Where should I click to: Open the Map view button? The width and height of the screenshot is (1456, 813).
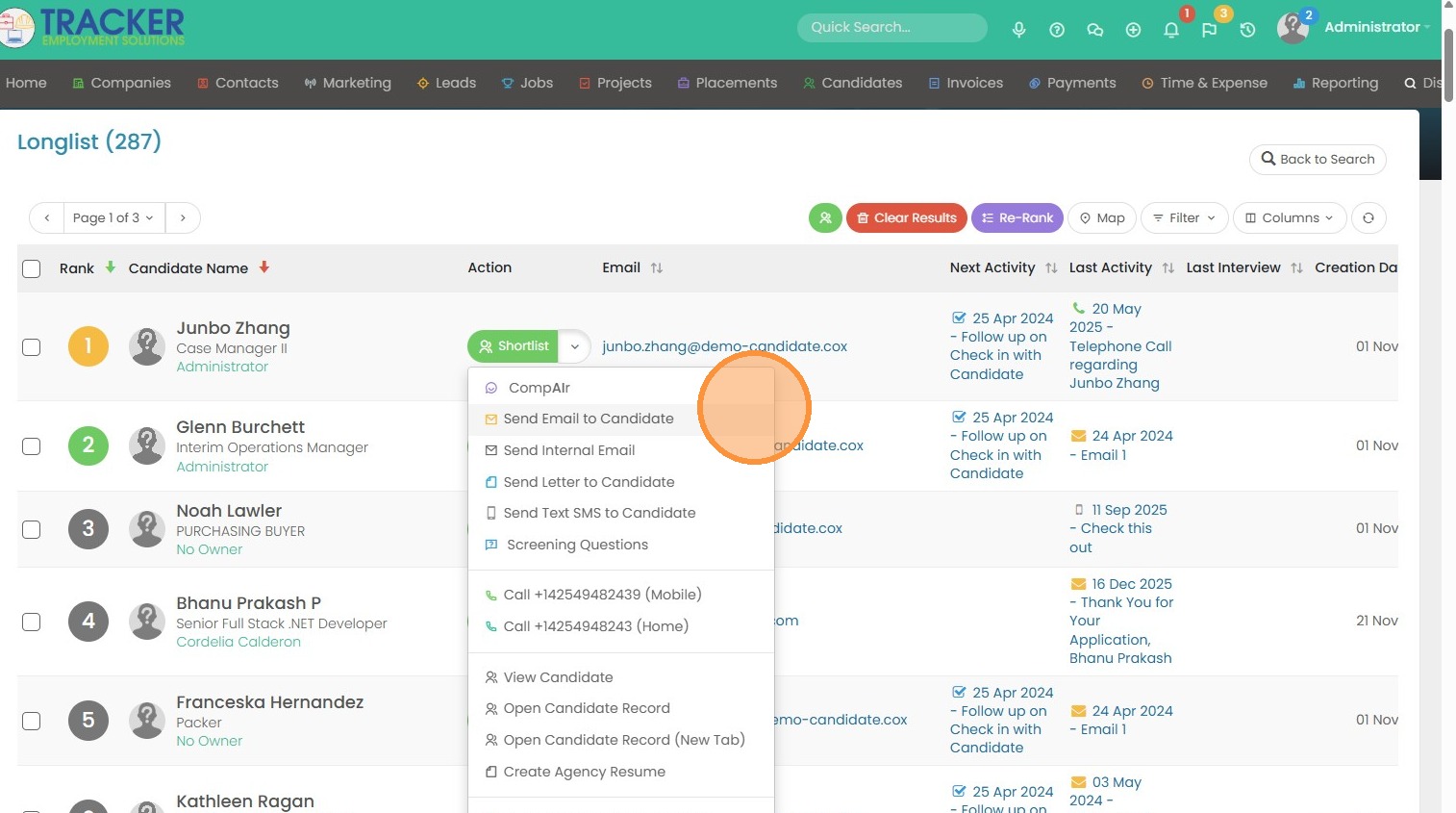click(x=1102, y=218)
